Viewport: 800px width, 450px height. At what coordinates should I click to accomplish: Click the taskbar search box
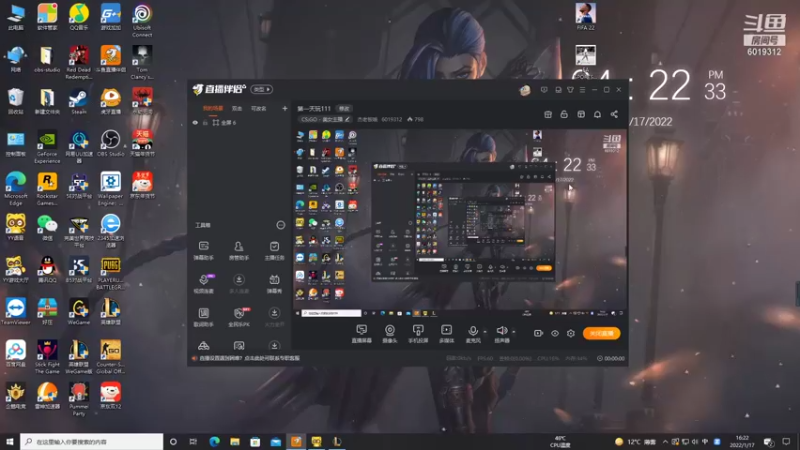coord(92,441)
